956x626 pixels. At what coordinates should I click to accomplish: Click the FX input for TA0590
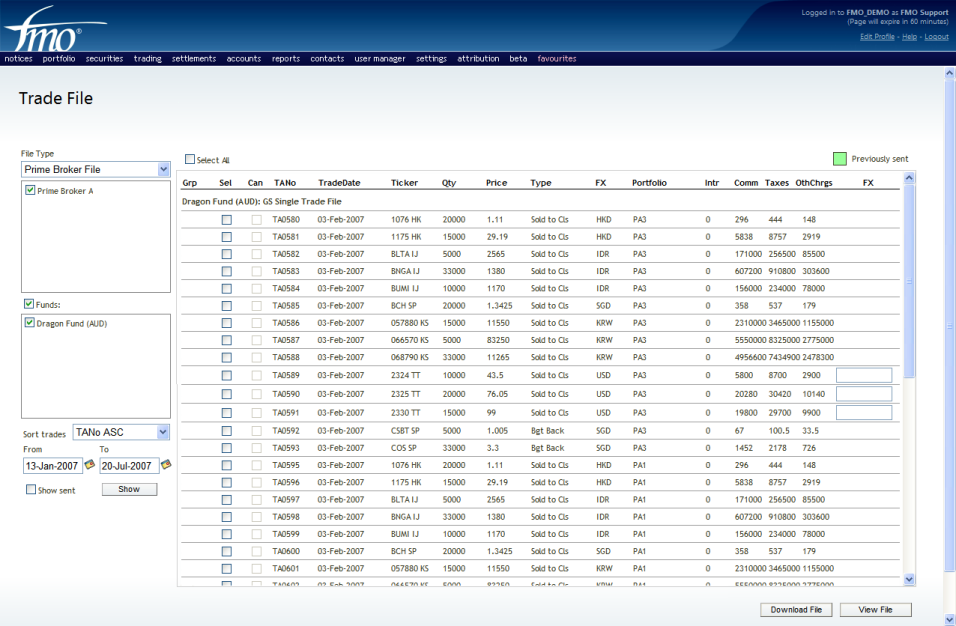click(864, 394)
